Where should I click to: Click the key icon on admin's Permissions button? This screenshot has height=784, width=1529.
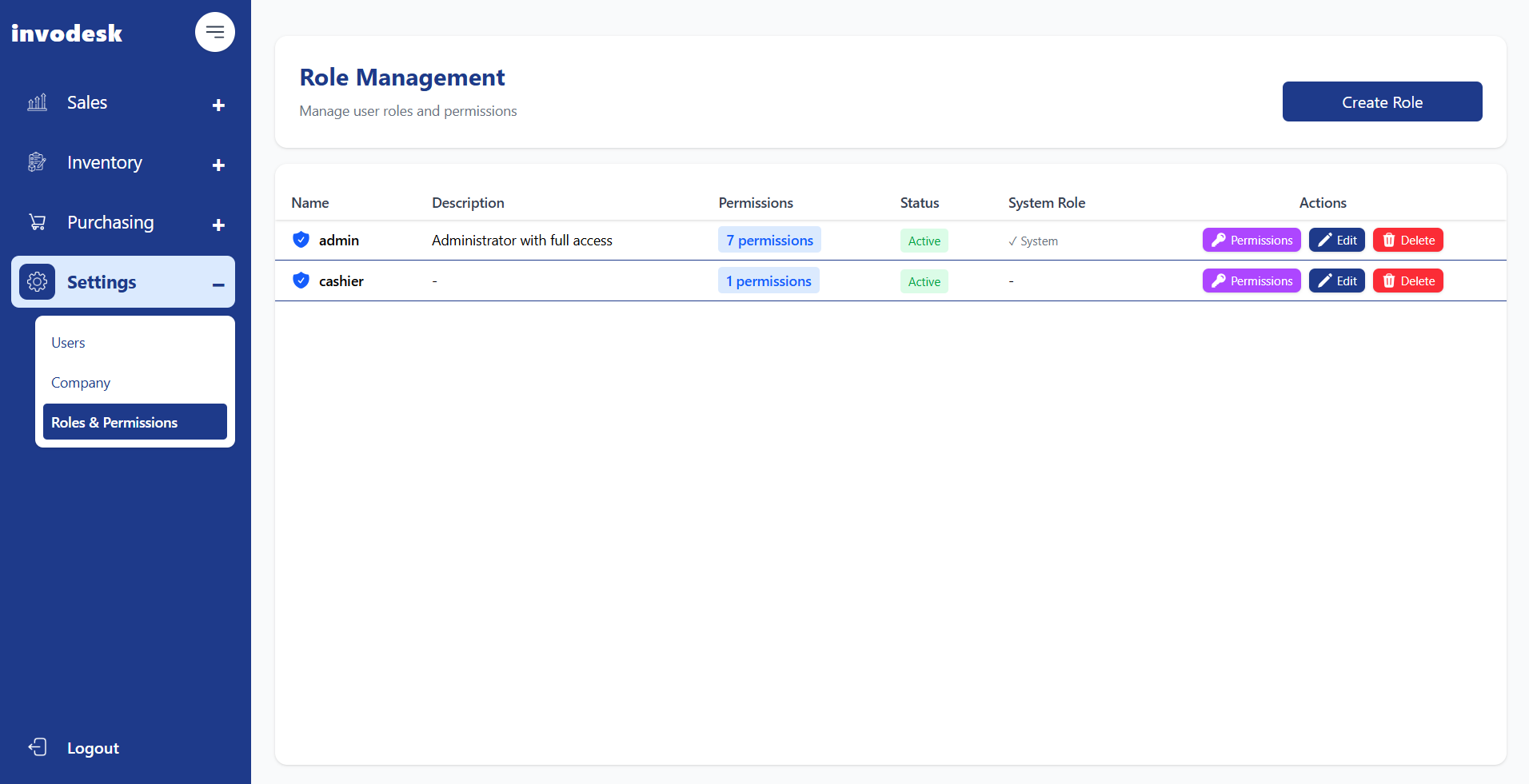1219,239
